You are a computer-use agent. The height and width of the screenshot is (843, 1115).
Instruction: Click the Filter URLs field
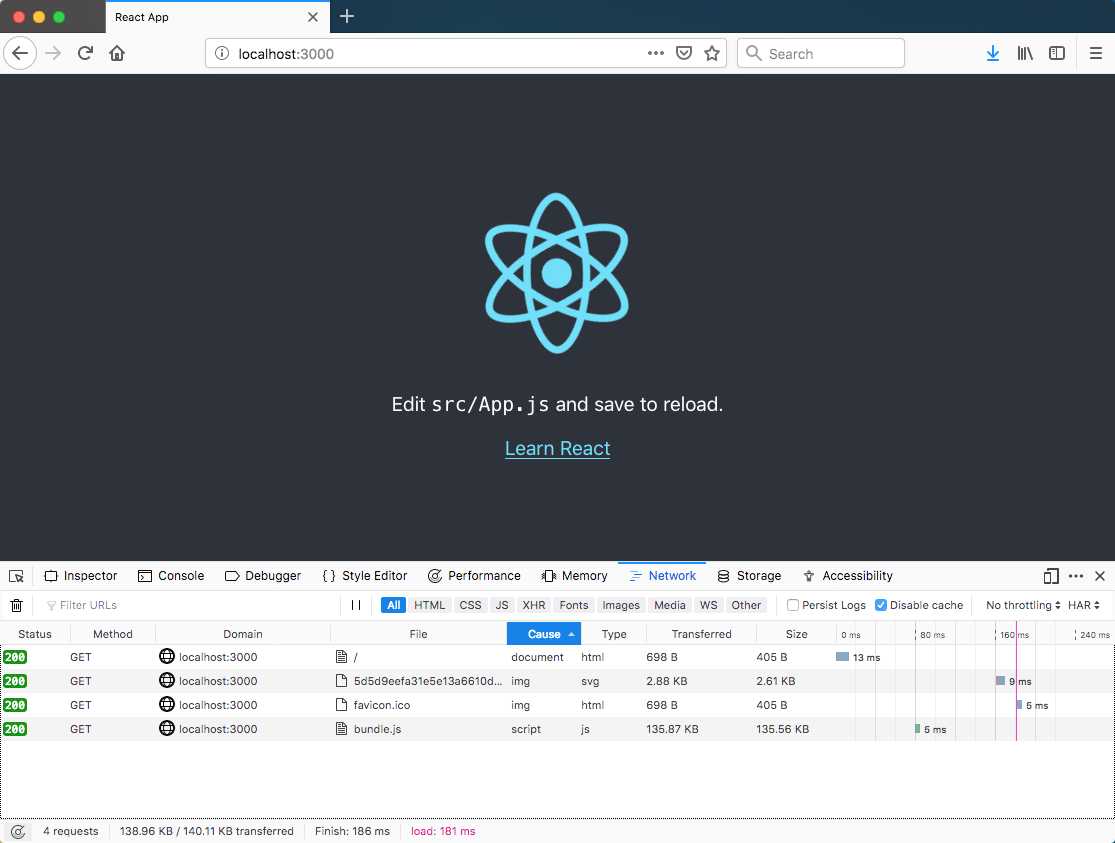tap(192, 605)
